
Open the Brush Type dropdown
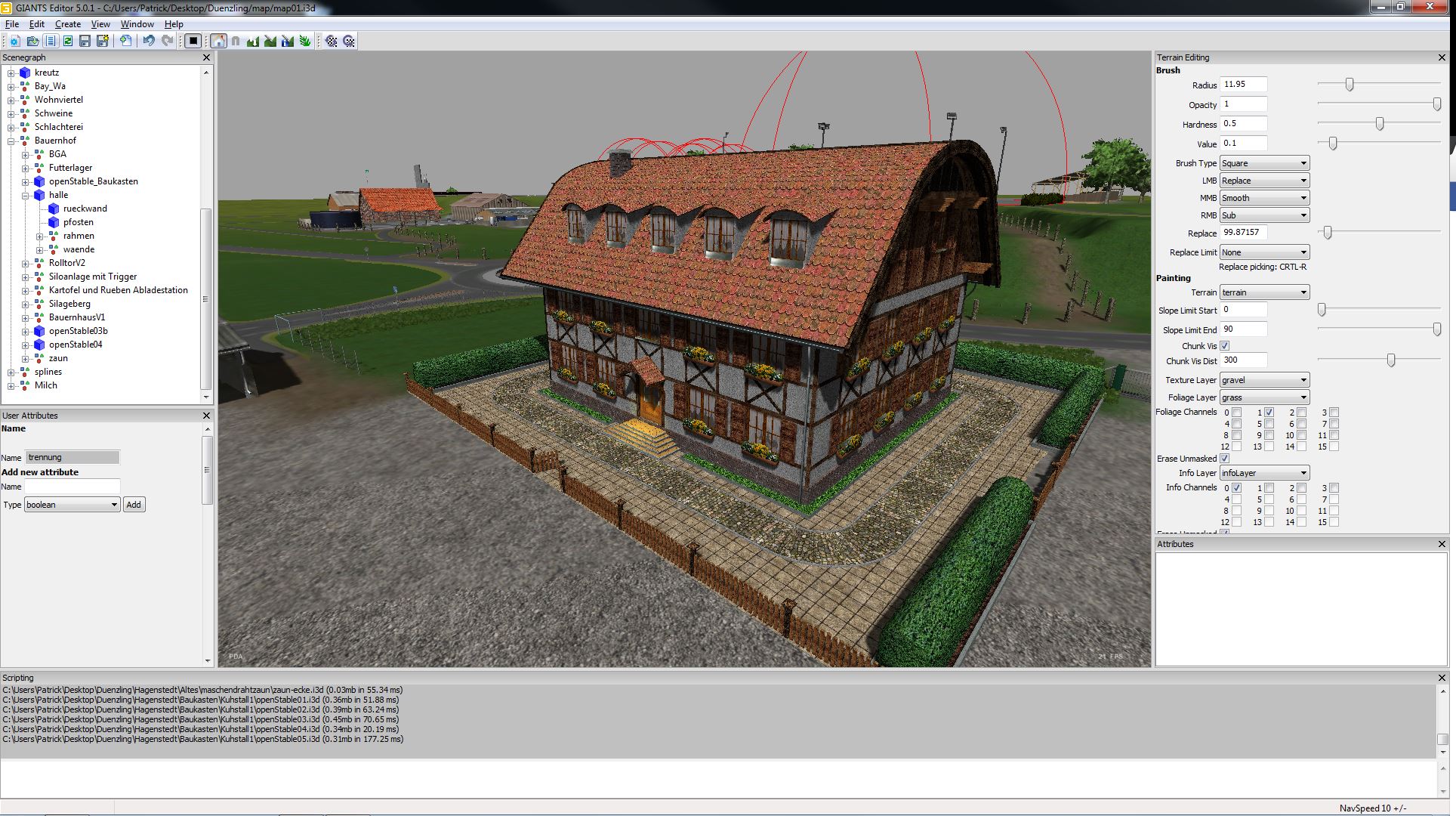1264,163
